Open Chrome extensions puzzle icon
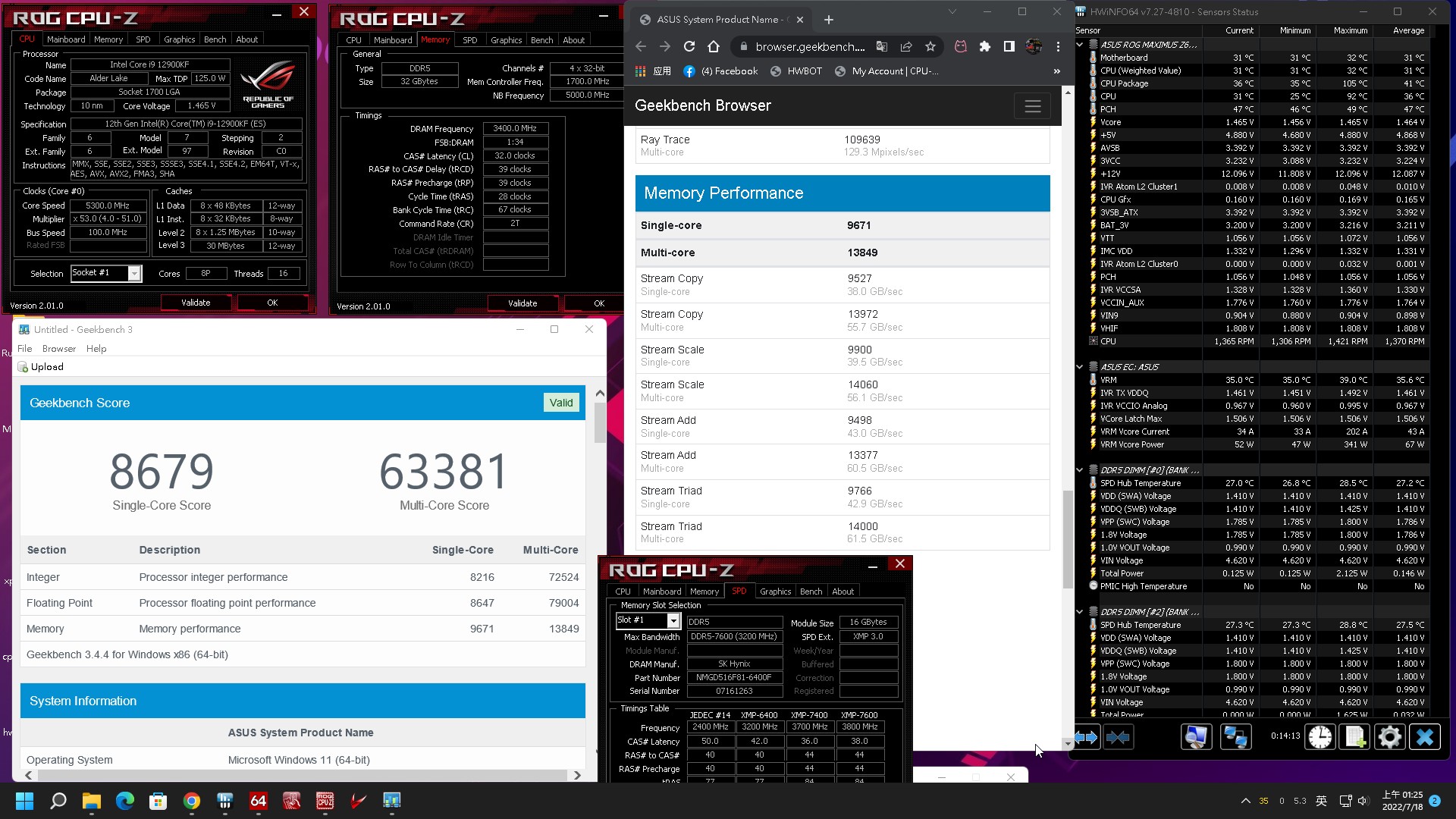 (984, 47)
